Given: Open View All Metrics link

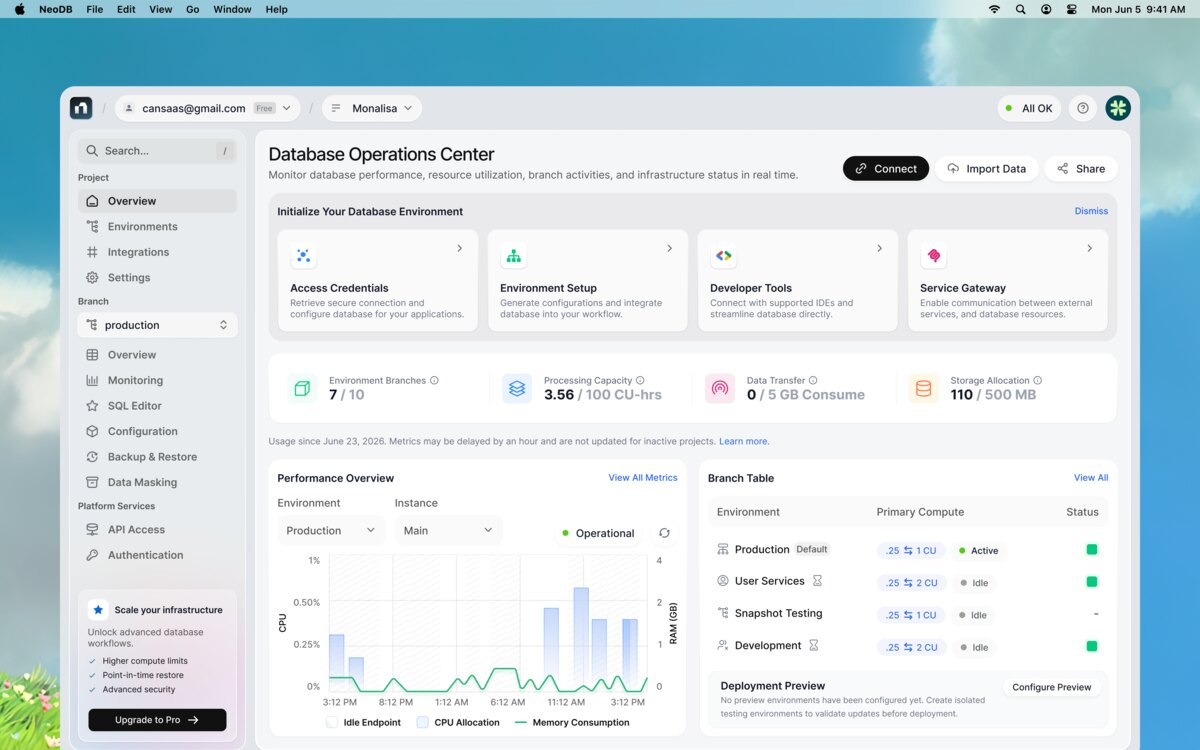Looking at the screenshot, I should coord(643,478).
